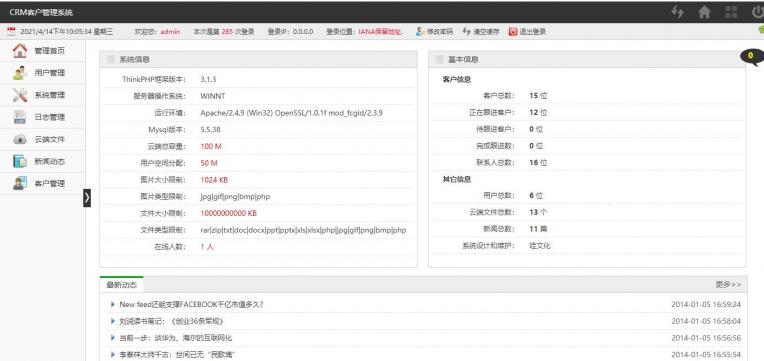The height and width of the screenshot is (361, 764).
Task: Open 客户管理 in the sidebar
Action: (42, 184)
